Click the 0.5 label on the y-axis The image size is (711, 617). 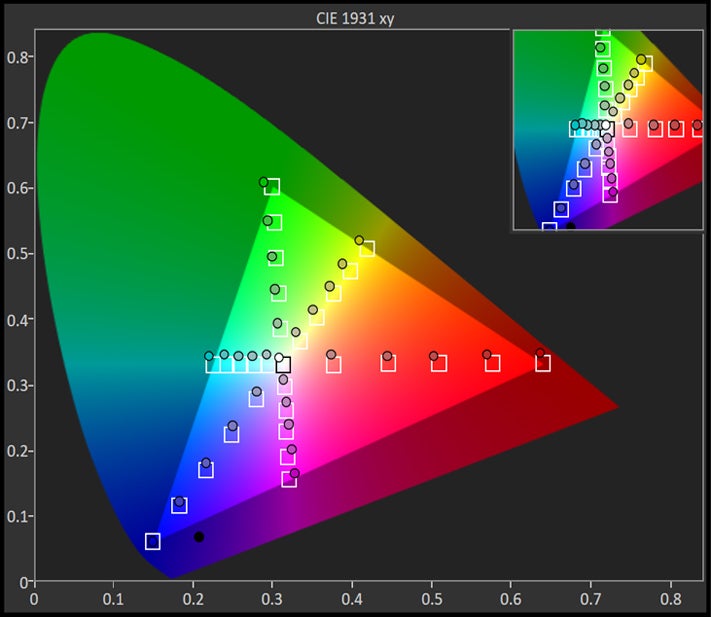coord(15,253)
